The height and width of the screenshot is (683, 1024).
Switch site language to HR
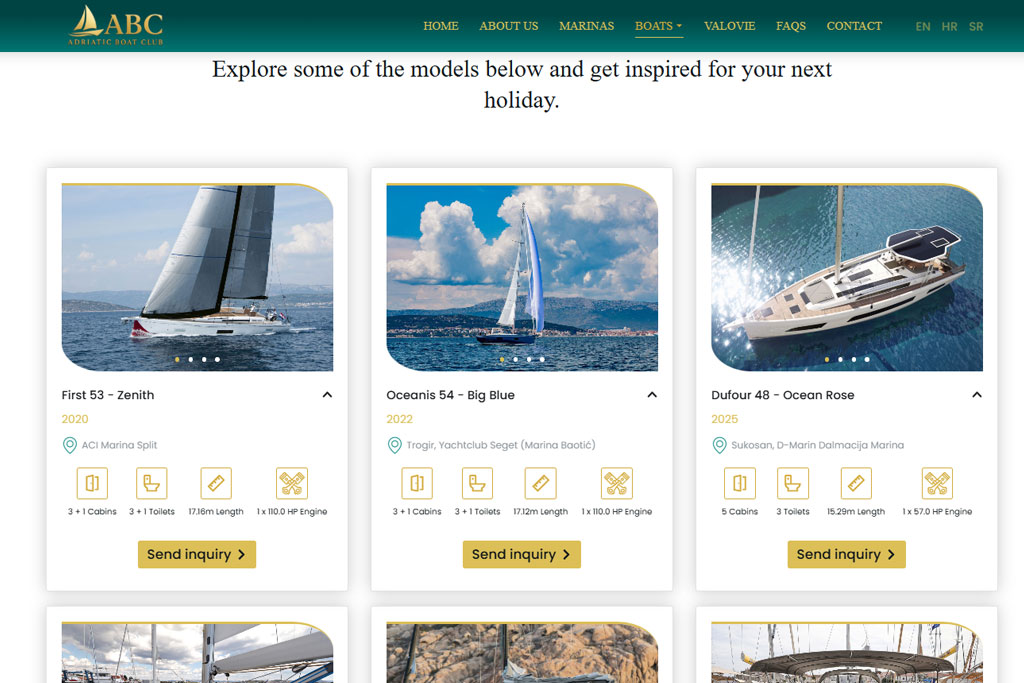tap(949, 27)
